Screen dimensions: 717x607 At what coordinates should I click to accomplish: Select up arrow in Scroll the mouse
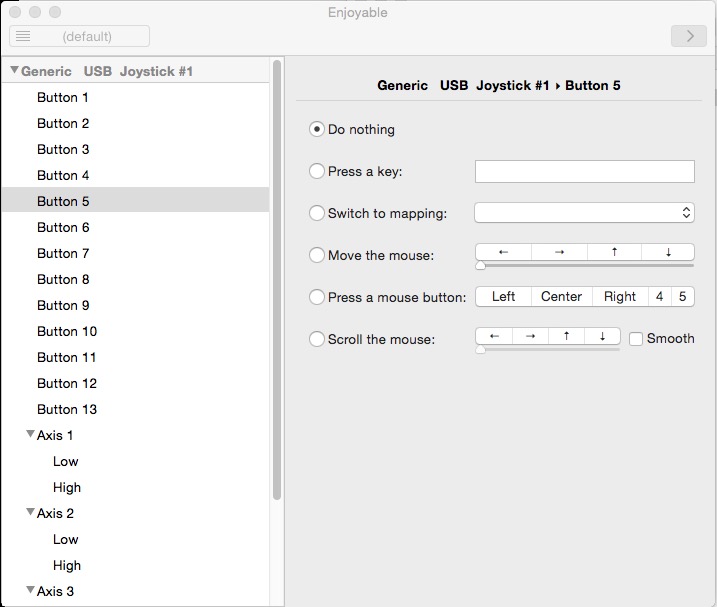(x=567, y=336)
